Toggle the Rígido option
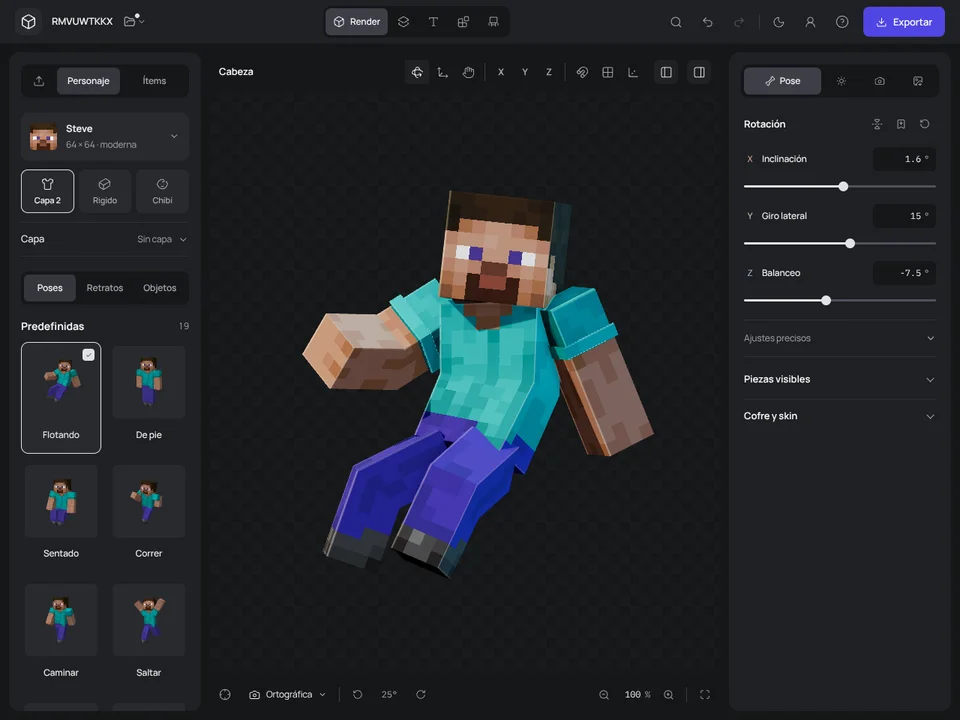Screen dimensions: 960x720 [105, 191]
